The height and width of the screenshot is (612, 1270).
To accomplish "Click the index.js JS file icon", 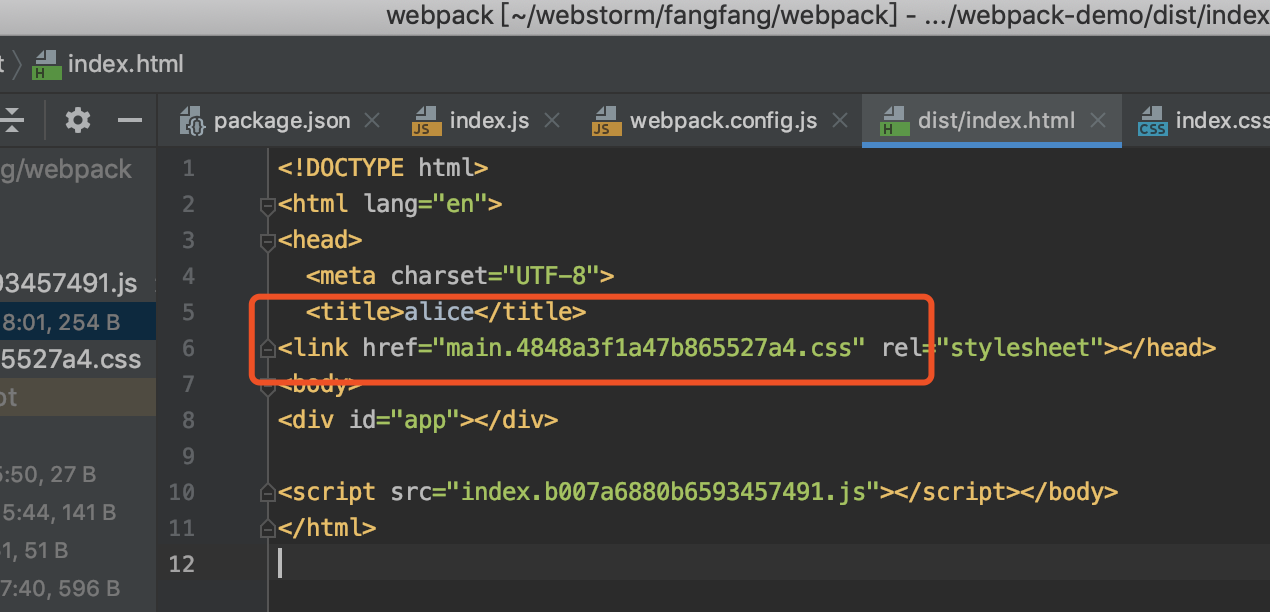I will (427, 122).
